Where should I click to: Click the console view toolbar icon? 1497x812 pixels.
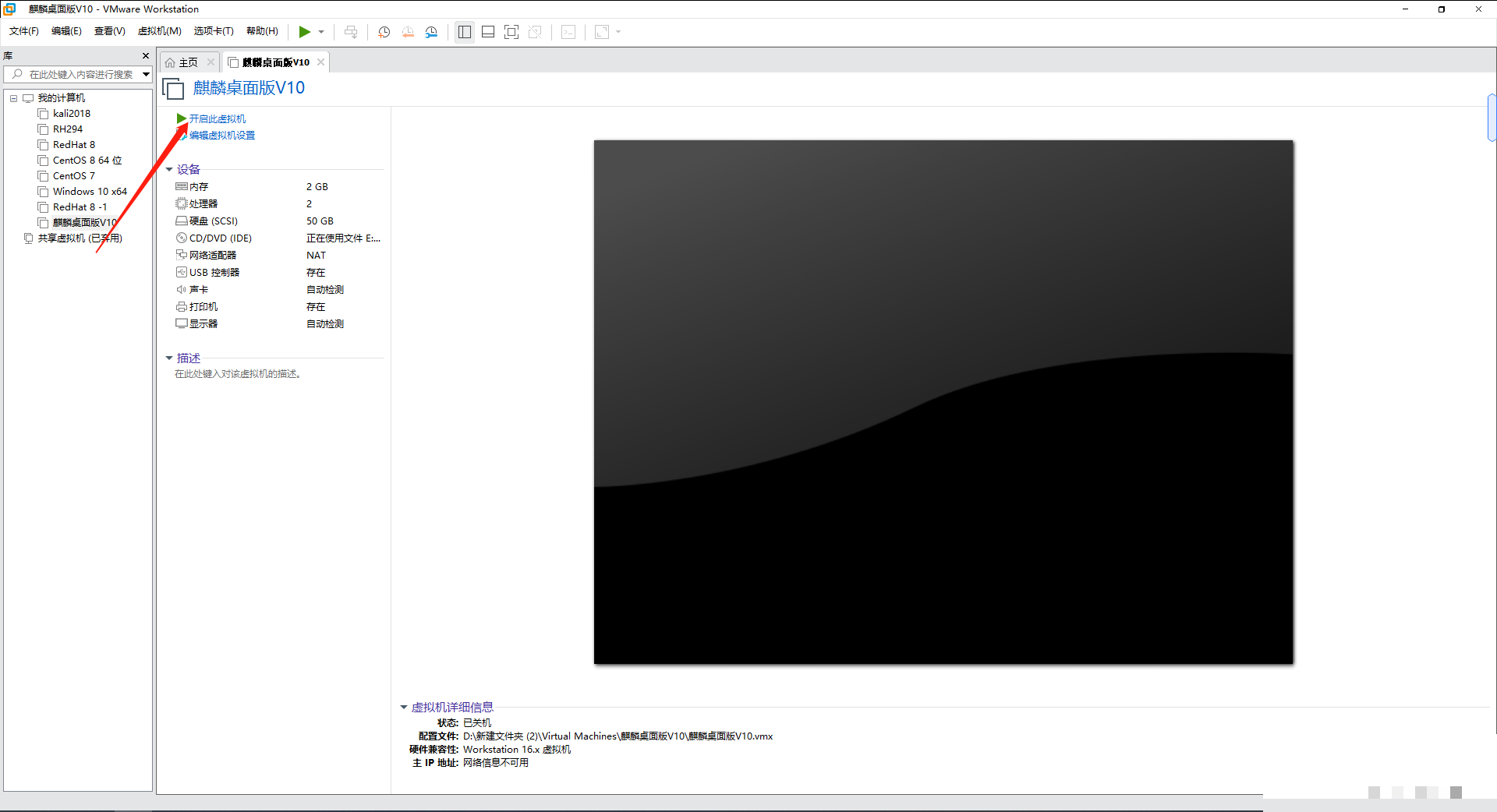pos(568,32)
